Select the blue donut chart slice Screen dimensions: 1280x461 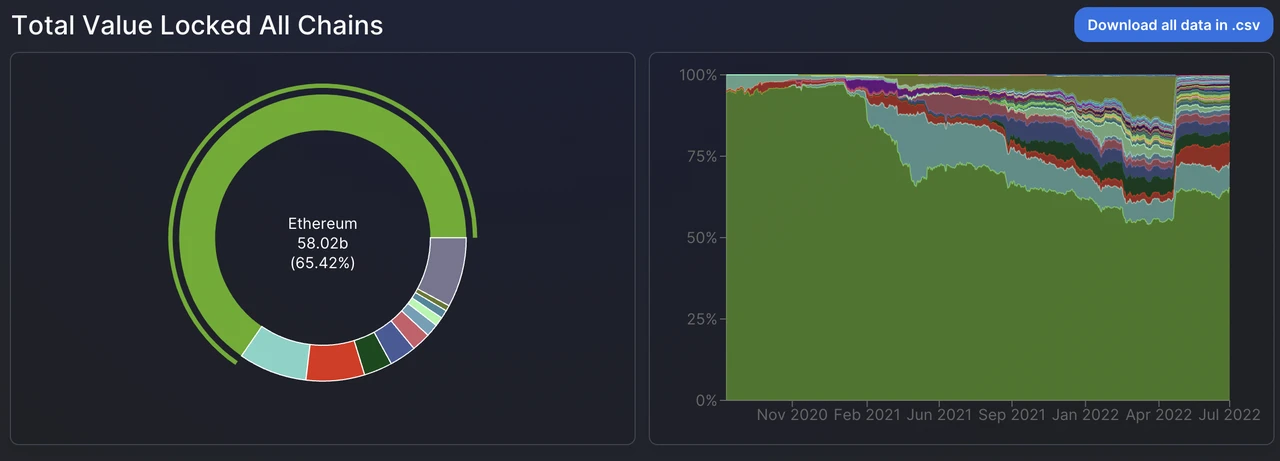394,342
